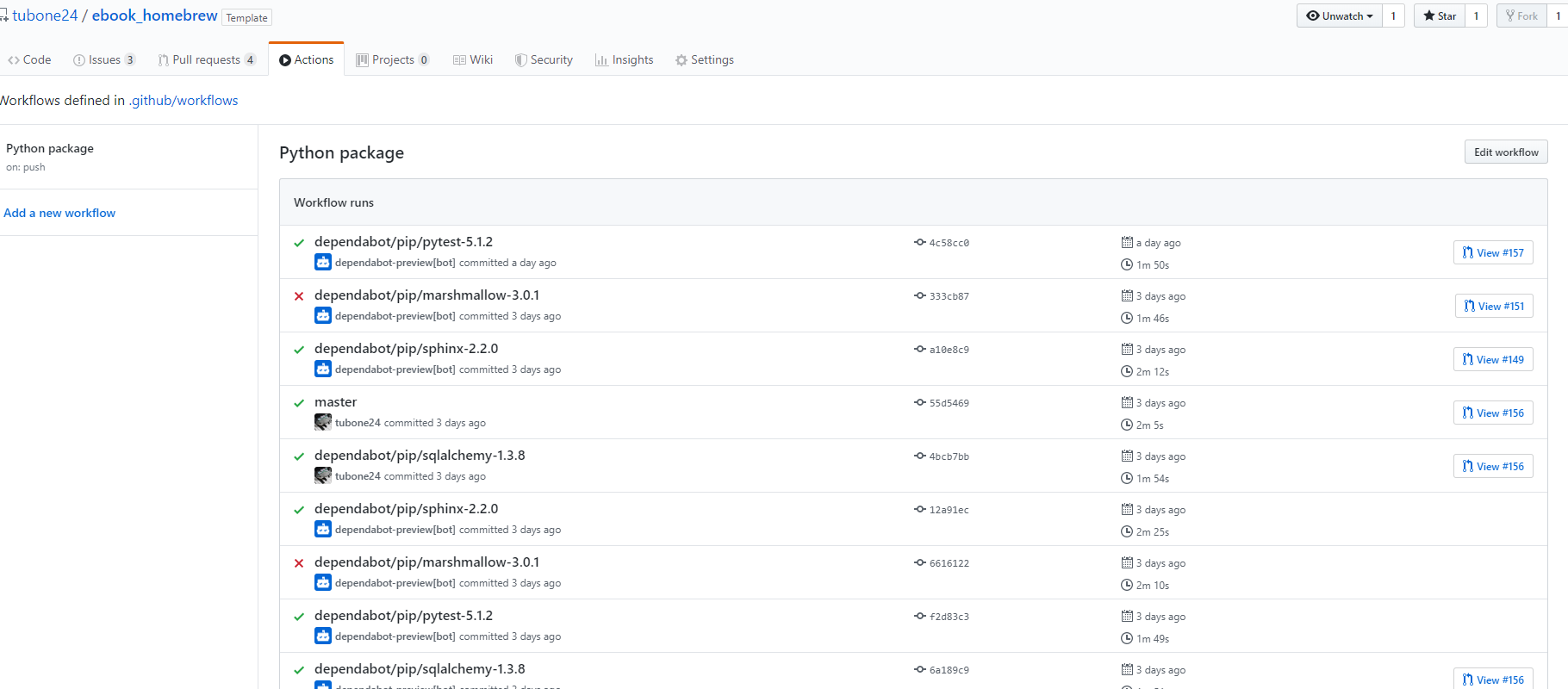The image size is (1568, 689).
Task: Click commit hash 4bcb7bb
Action: click(949, 456)
